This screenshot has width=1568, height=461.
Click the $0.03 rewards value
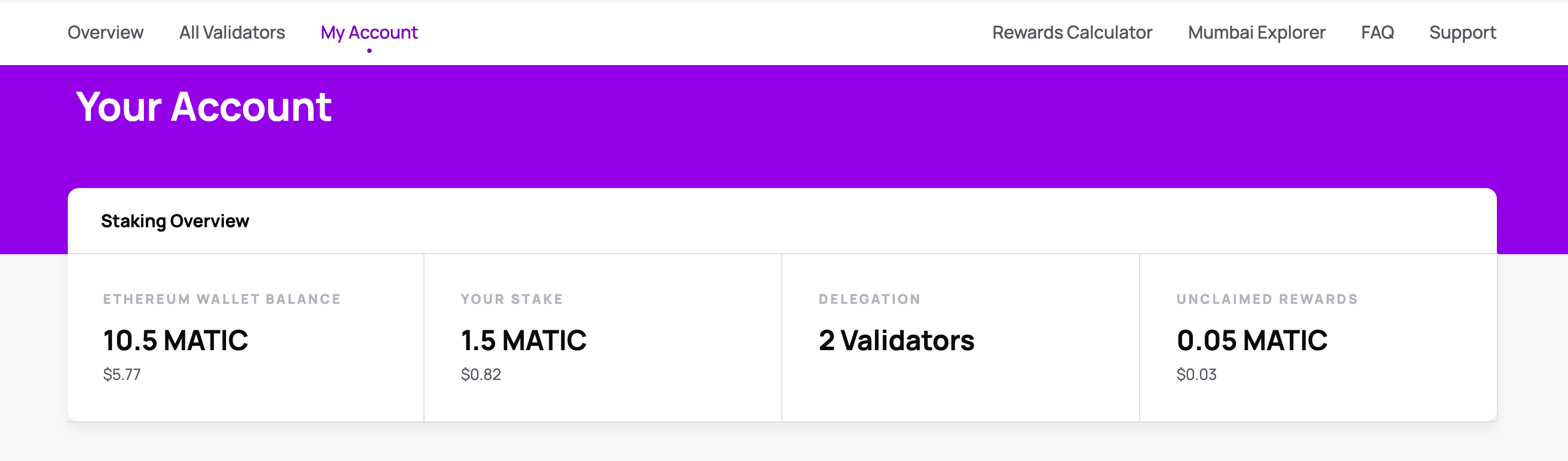(1196, 374)
